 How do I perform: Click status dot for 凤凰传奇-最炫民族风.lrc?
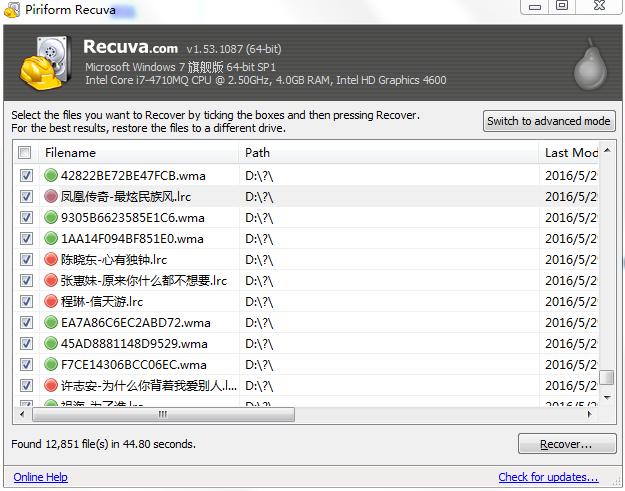coord(51,196)
